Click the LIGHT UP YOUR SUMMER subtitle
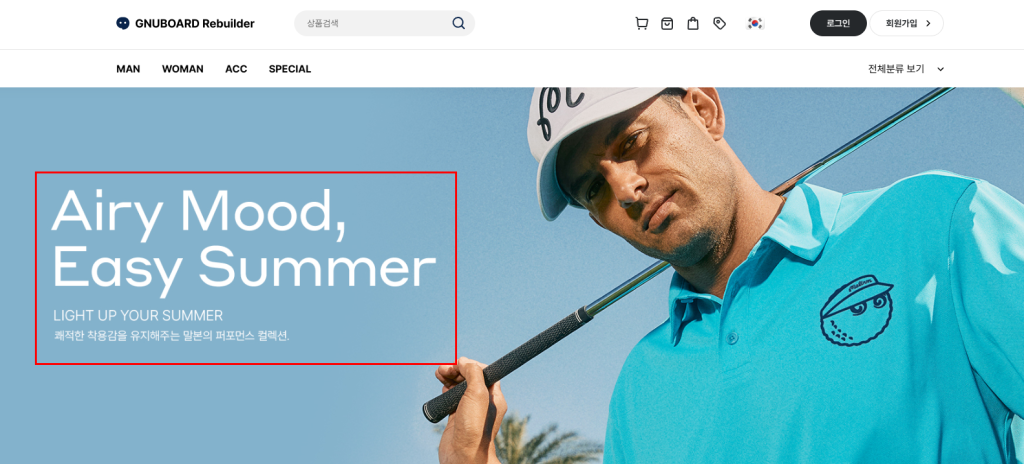Screen dimensions: 1024x464 pyautogui.click(x=138, y=316)
